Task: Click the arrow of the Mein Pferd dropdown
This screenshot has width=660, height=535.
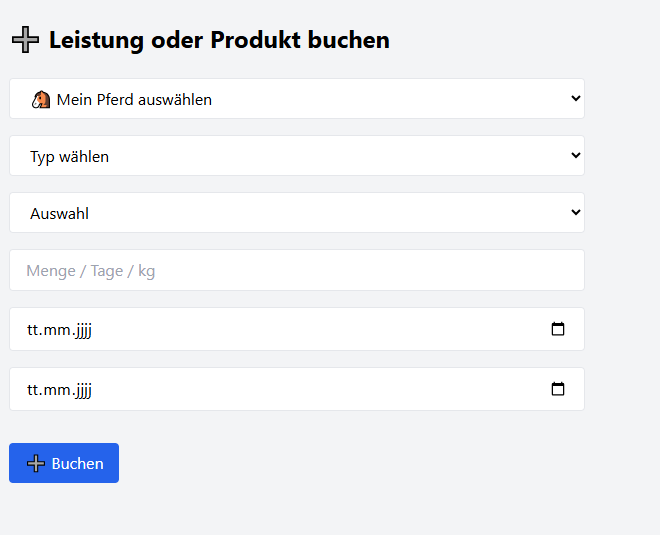Action: click(x=575, y=98)
